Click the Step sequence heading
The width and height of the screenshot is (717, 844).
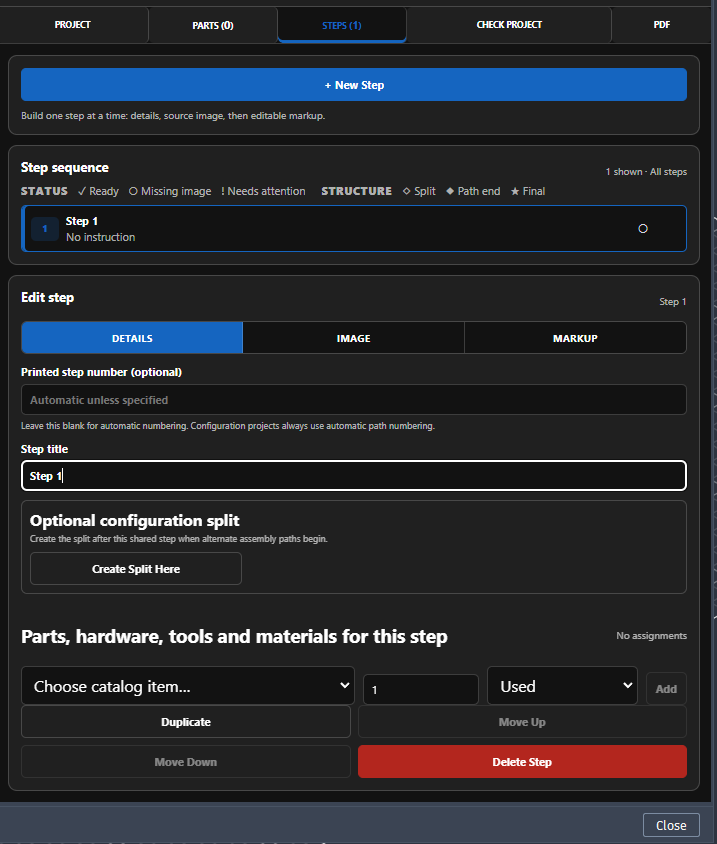[x=65, y=167]
